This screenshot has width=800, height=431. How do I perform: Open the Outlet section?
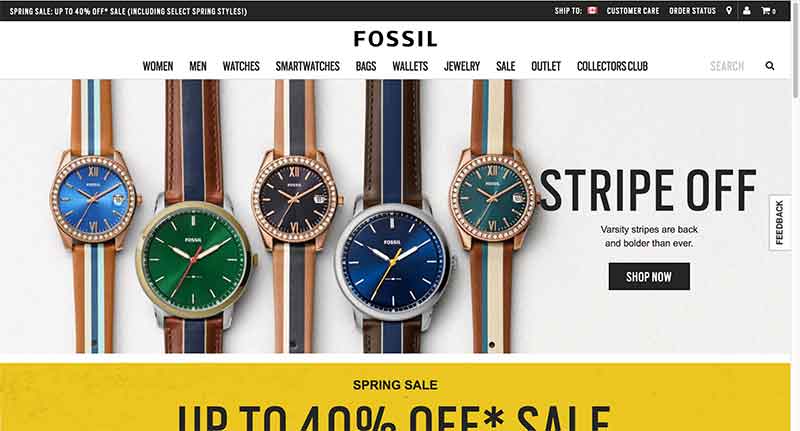coord(546,66)
